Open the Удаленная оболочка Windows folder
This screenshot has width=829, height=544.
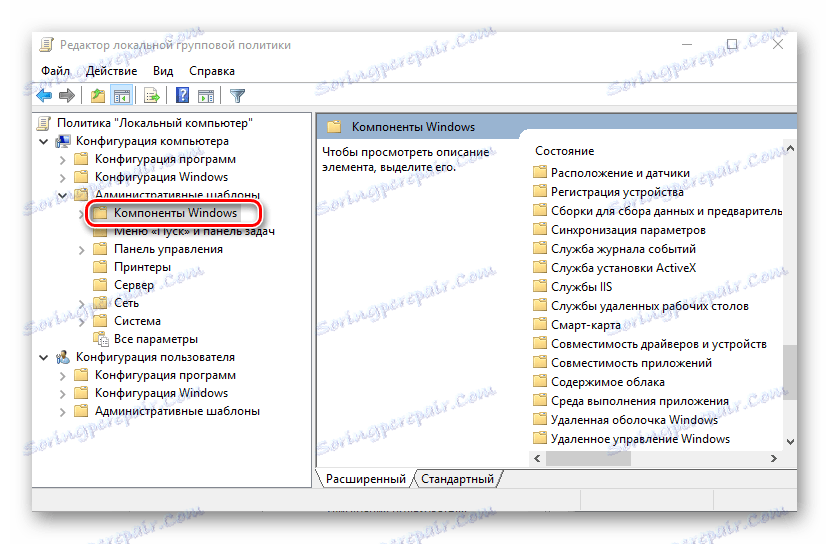634,420
